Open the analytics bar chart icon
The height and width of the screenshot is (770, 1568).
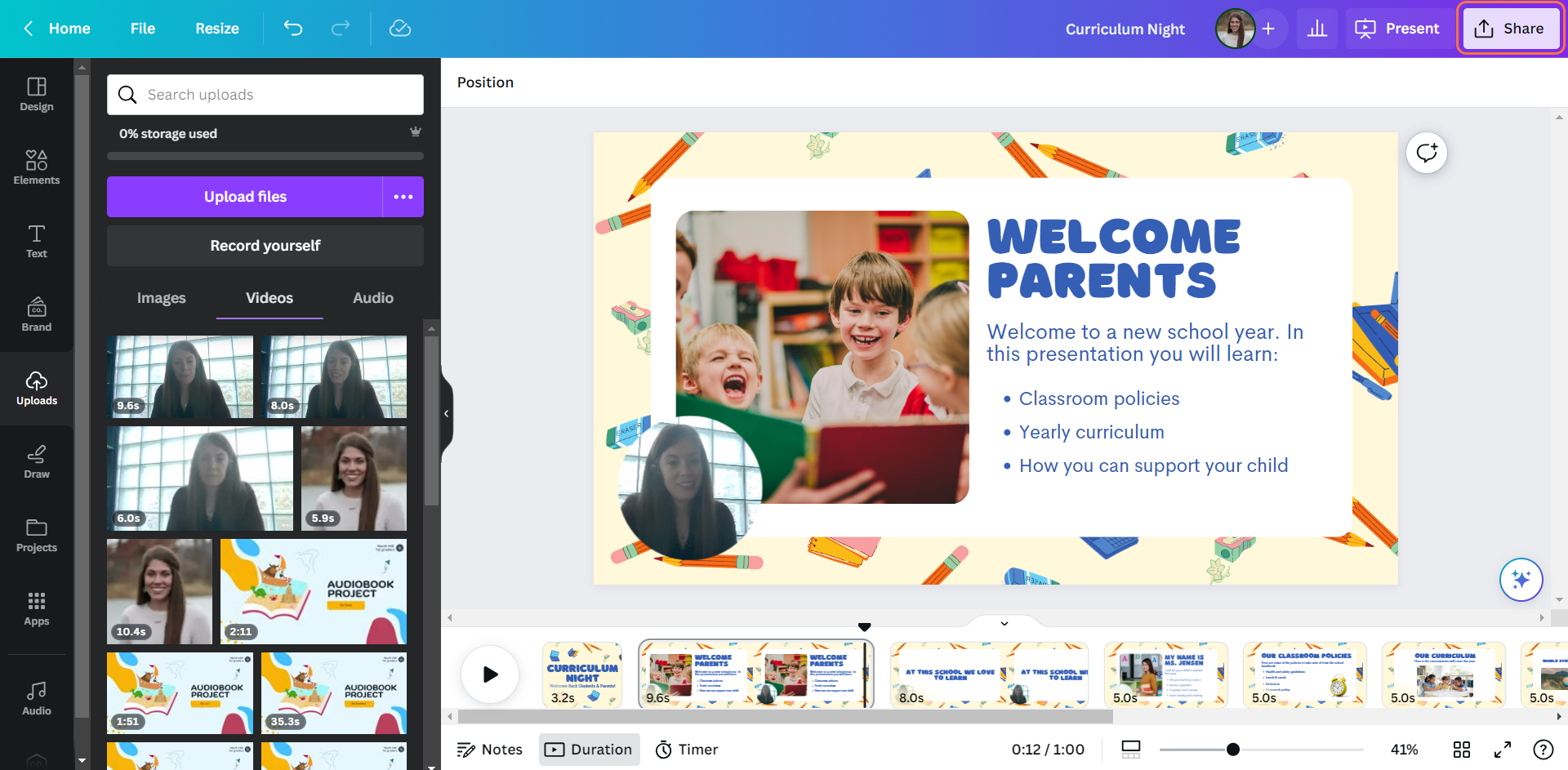pos(1317,29)
